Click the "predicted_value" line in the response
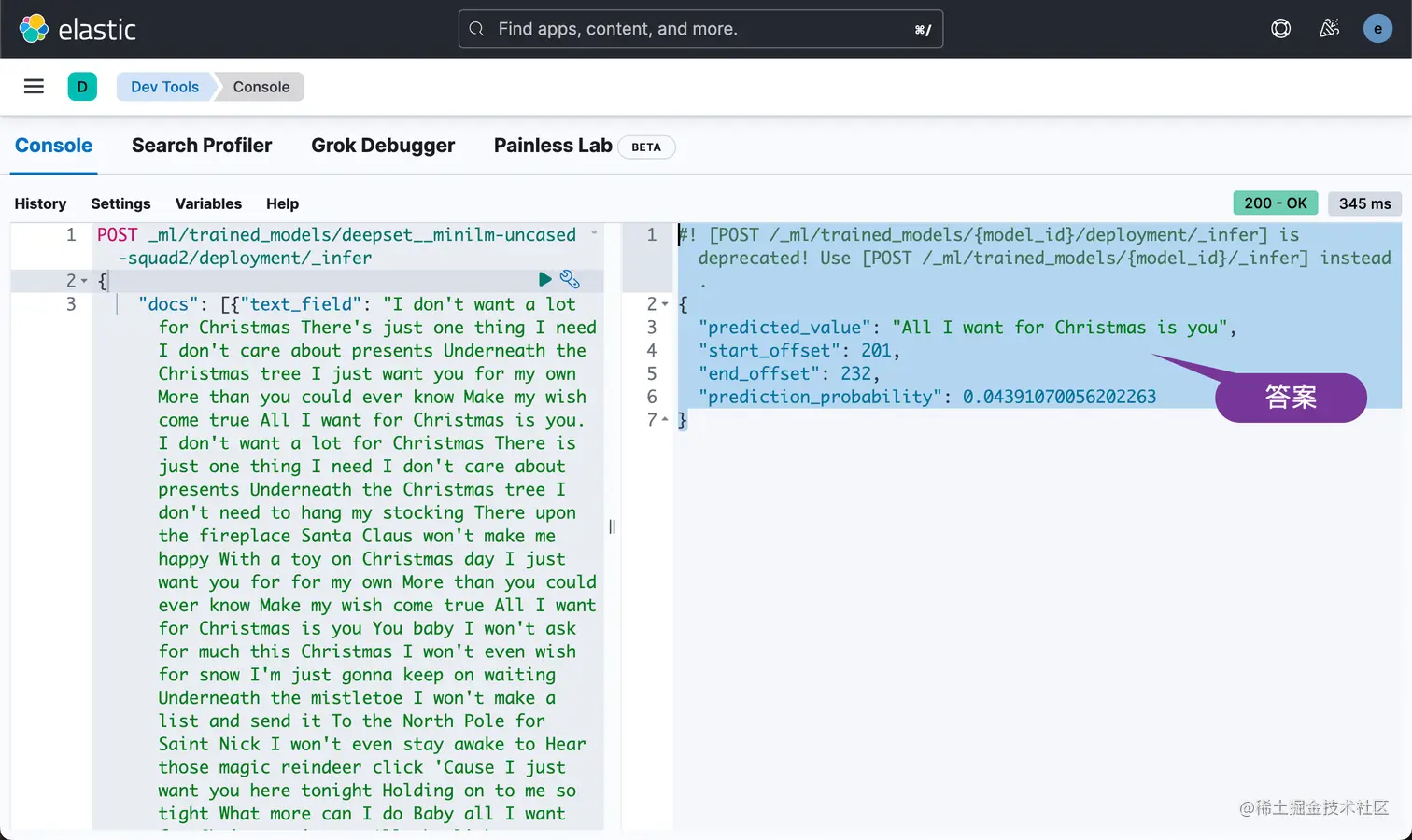The width and height of the screenshot is (1412, 840). point(967,328)
